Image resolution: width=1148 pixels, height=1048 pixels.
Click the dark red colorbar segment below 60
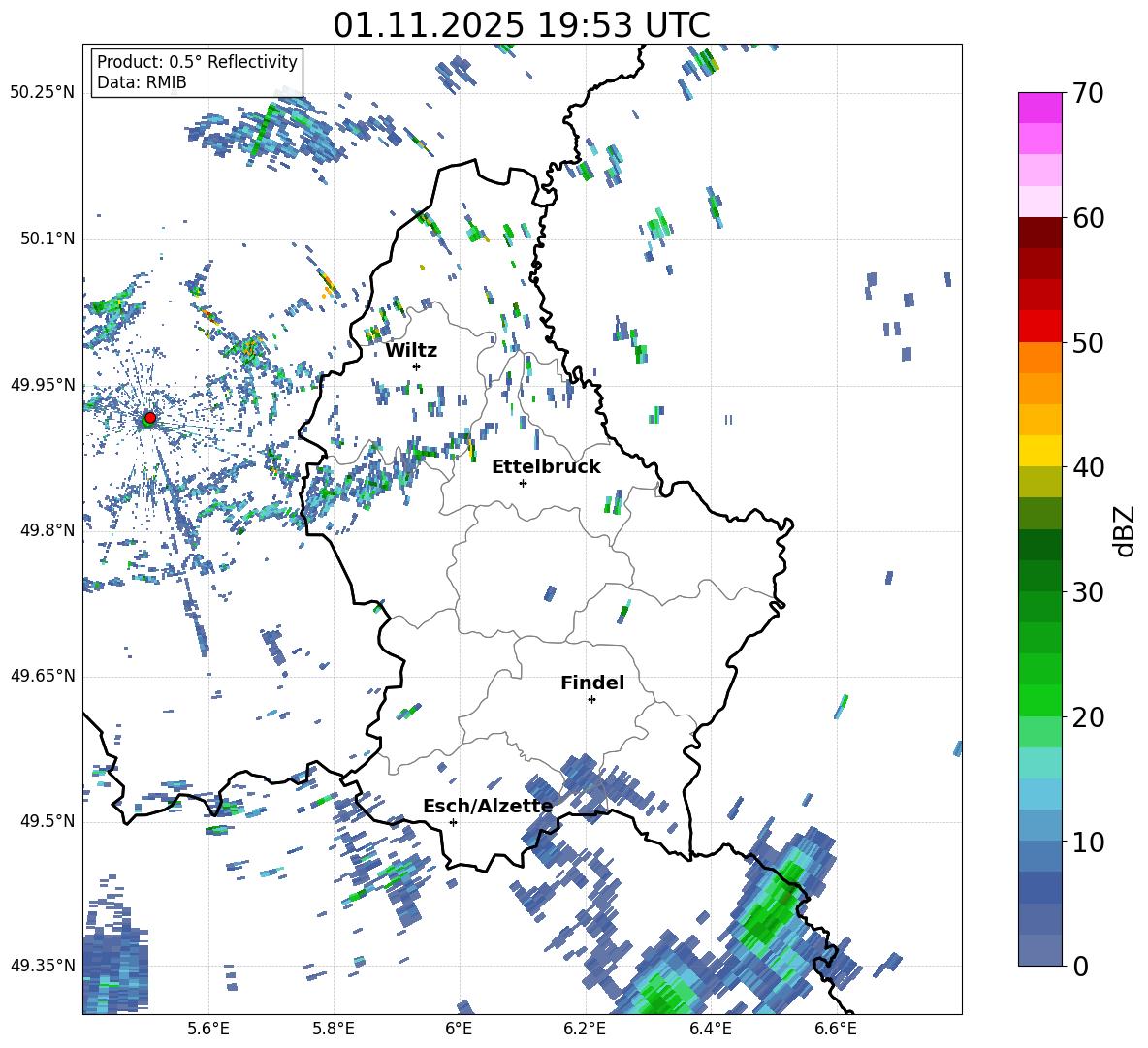click(x=1039, y=233)
